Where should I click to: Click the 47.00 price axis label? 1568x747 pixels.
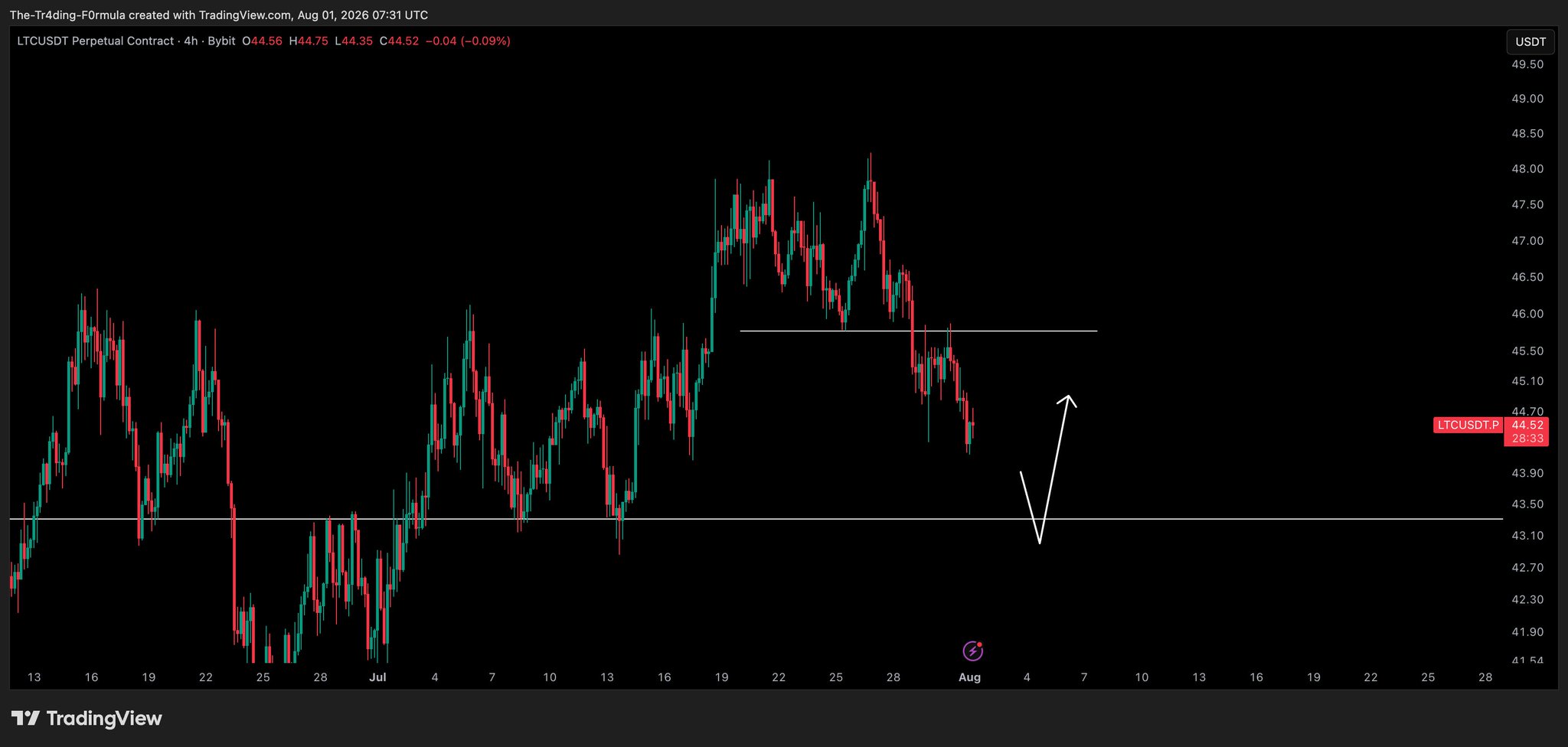[1527, 240]
